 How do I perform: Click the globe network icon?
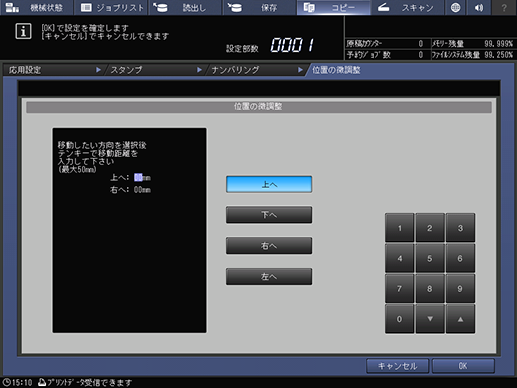click(x=455, y=7)
